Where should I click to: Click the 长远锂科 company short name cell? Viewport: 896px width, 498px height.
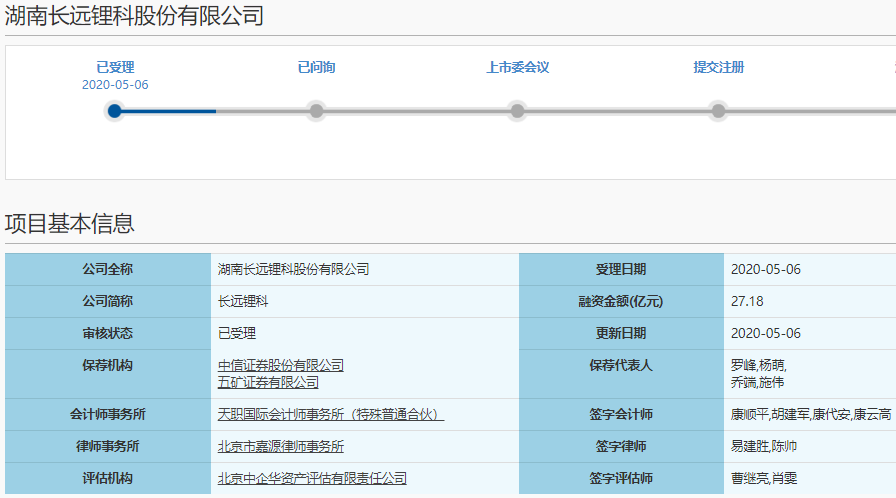(x=243, y=301)
